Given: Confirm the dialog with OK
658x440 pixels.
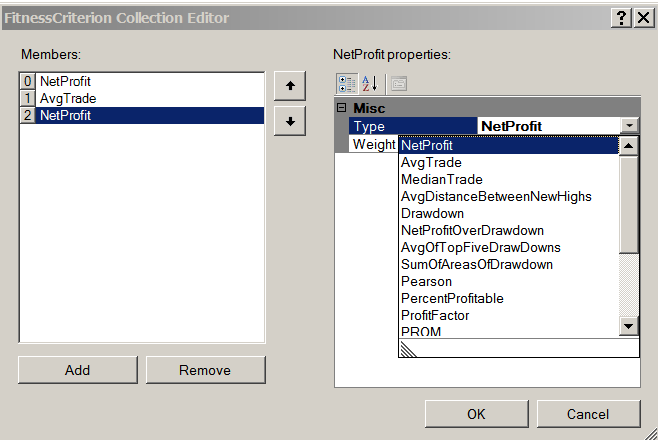Looking at the screenshot, I should pyautogui.click(x=476, y=414).
